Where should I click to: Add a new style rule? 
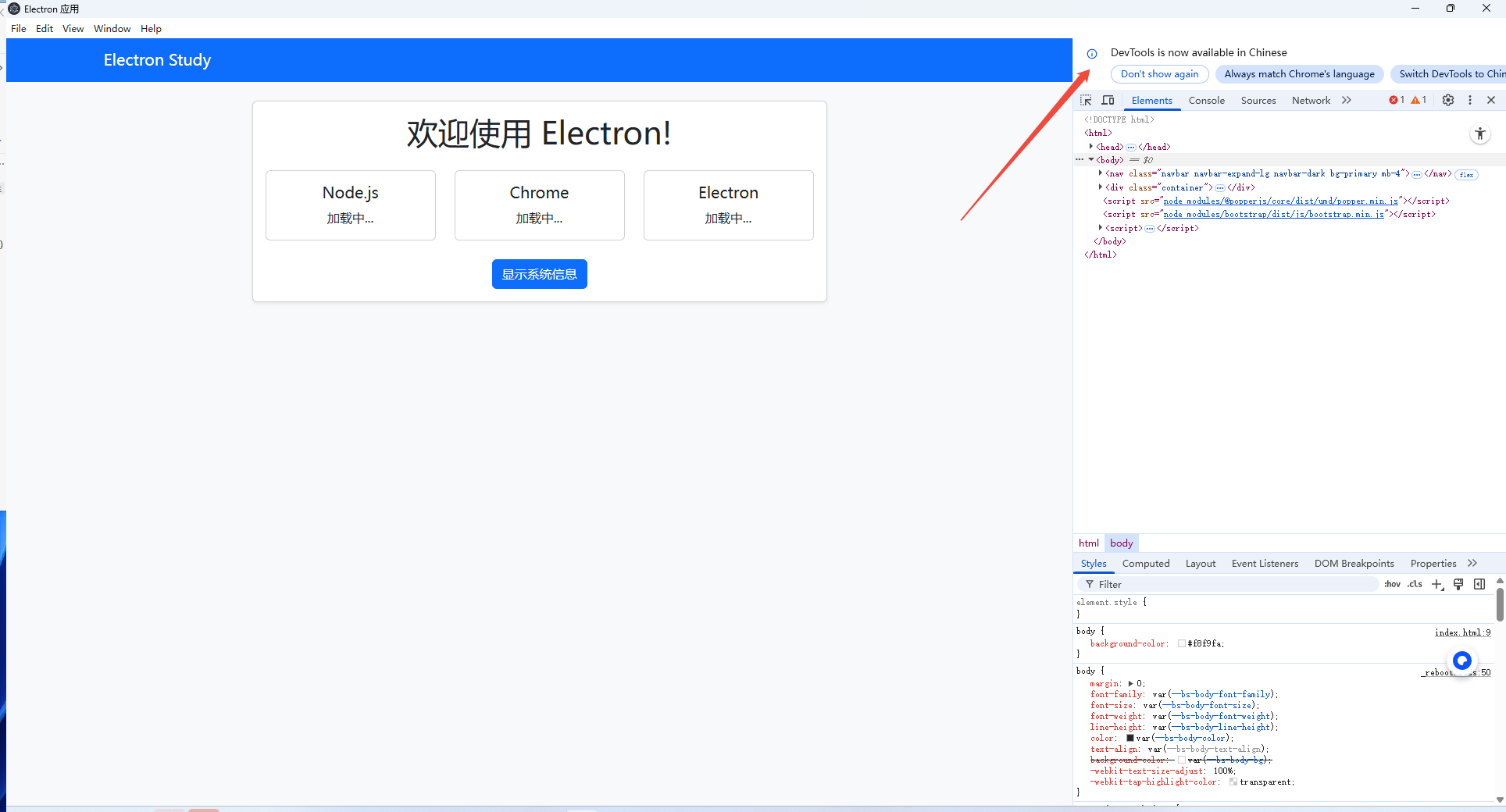tap(1437, 585)
